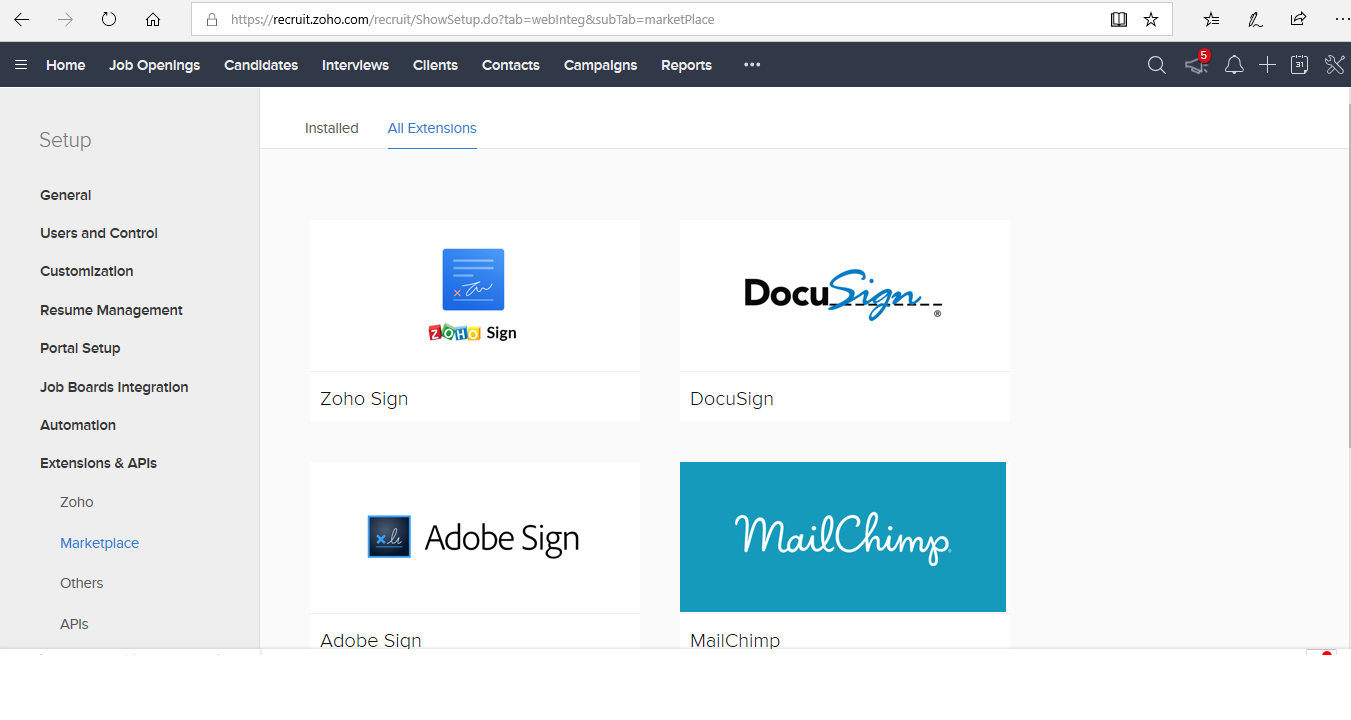Open APIs in the sidebar
1351x720 pixels.
(x=74, y=624)
